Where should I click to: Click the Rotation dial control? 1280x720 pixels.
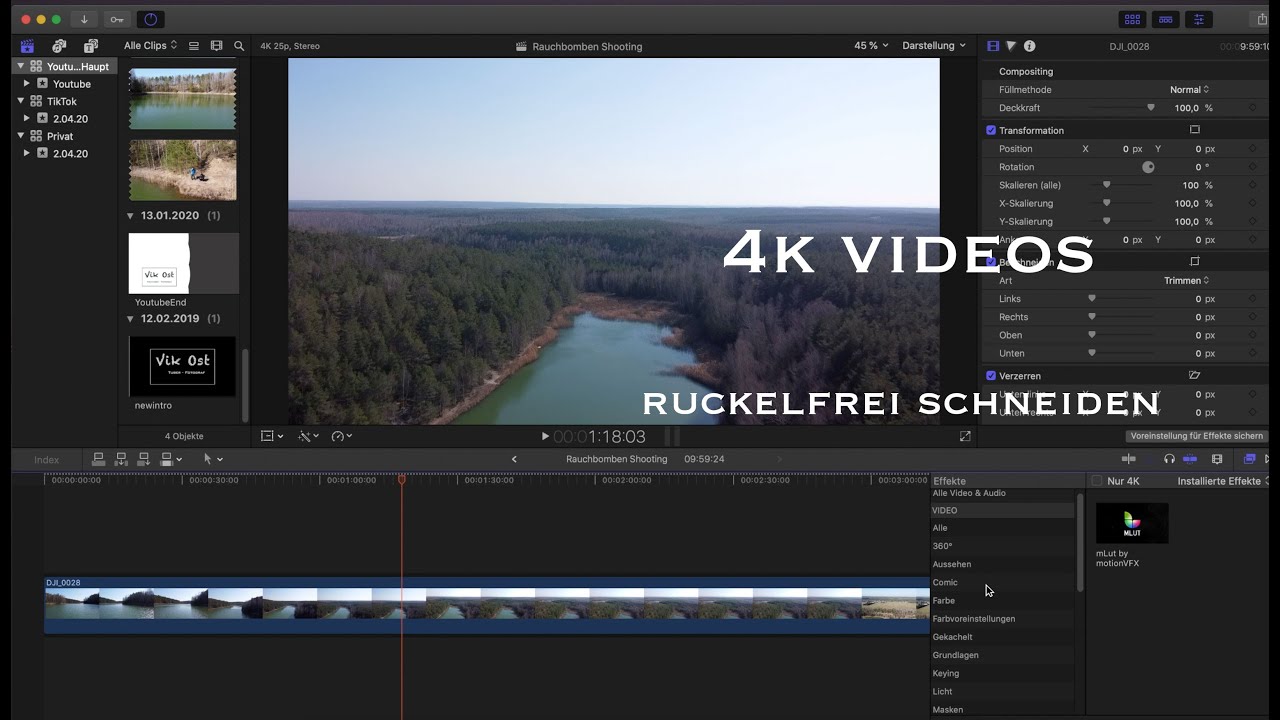click(x=1148, y=167)
